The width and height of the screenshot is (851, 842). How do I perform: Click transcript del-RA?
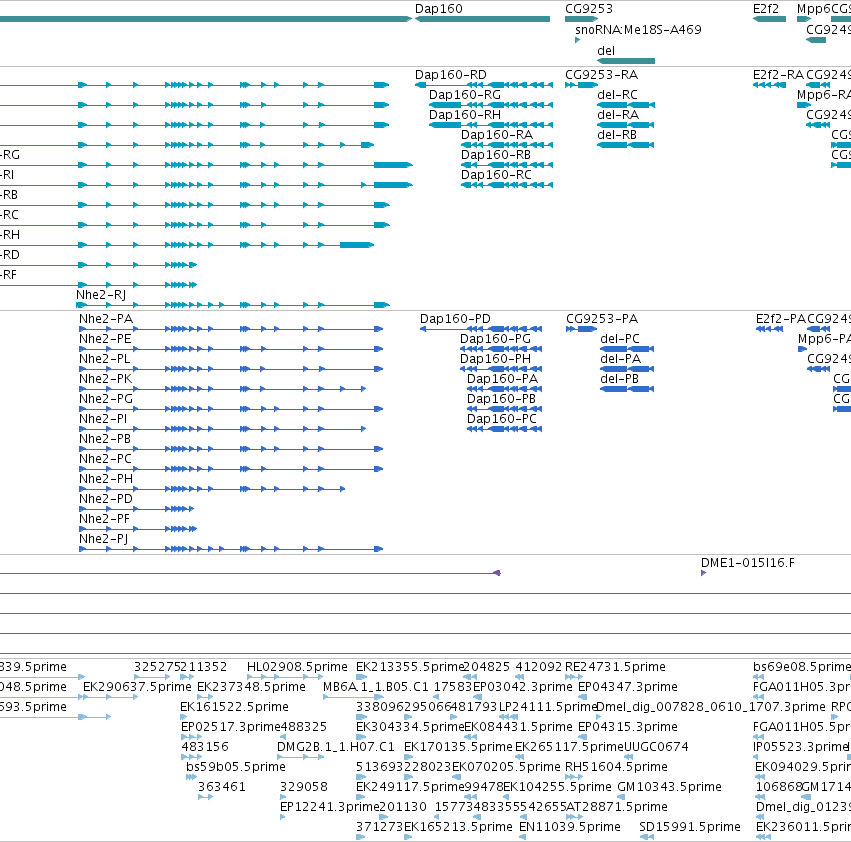(618, 115)
